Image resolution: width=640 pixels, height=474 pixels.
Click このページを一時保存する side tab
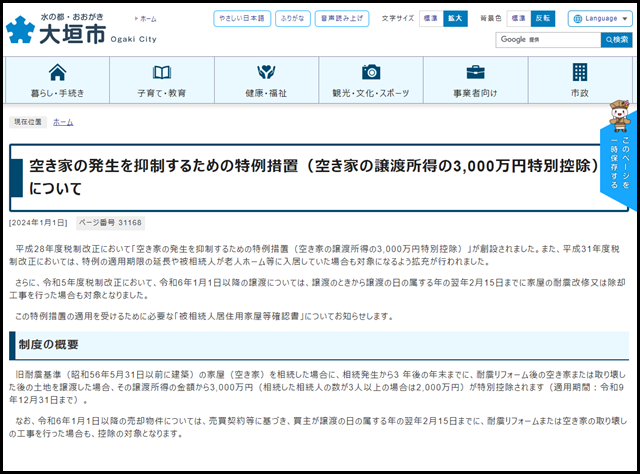(620, 163)
